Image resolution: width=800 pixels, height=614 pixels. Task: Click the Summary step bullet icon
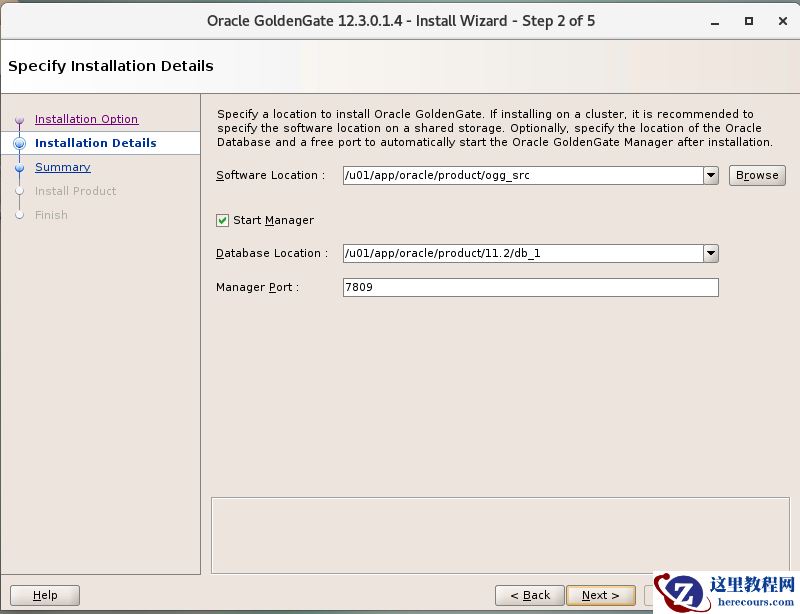[19, 167]
